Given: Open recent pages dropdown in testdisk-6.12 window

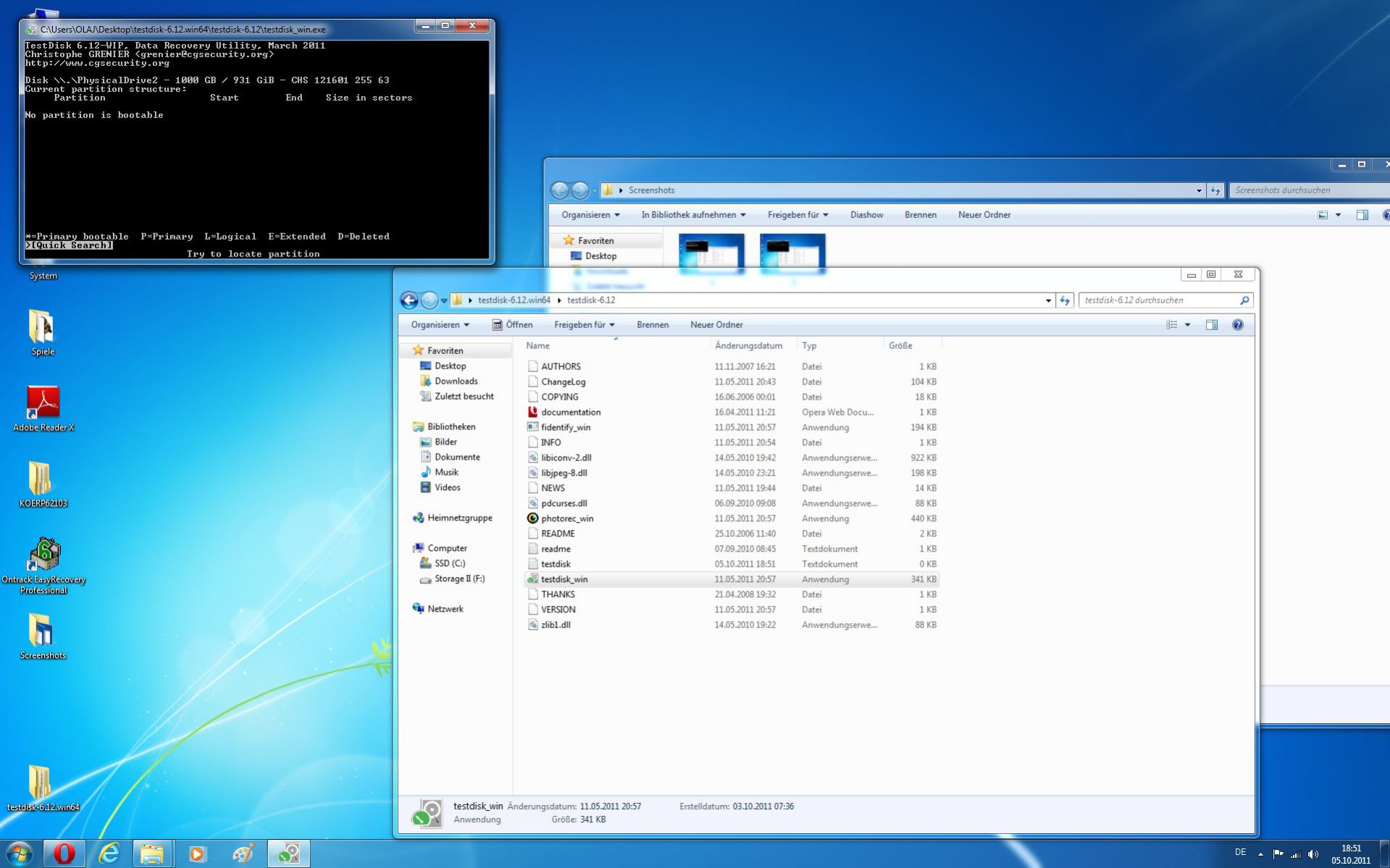Looking at the screenshot, I should (x=444, y=300).
